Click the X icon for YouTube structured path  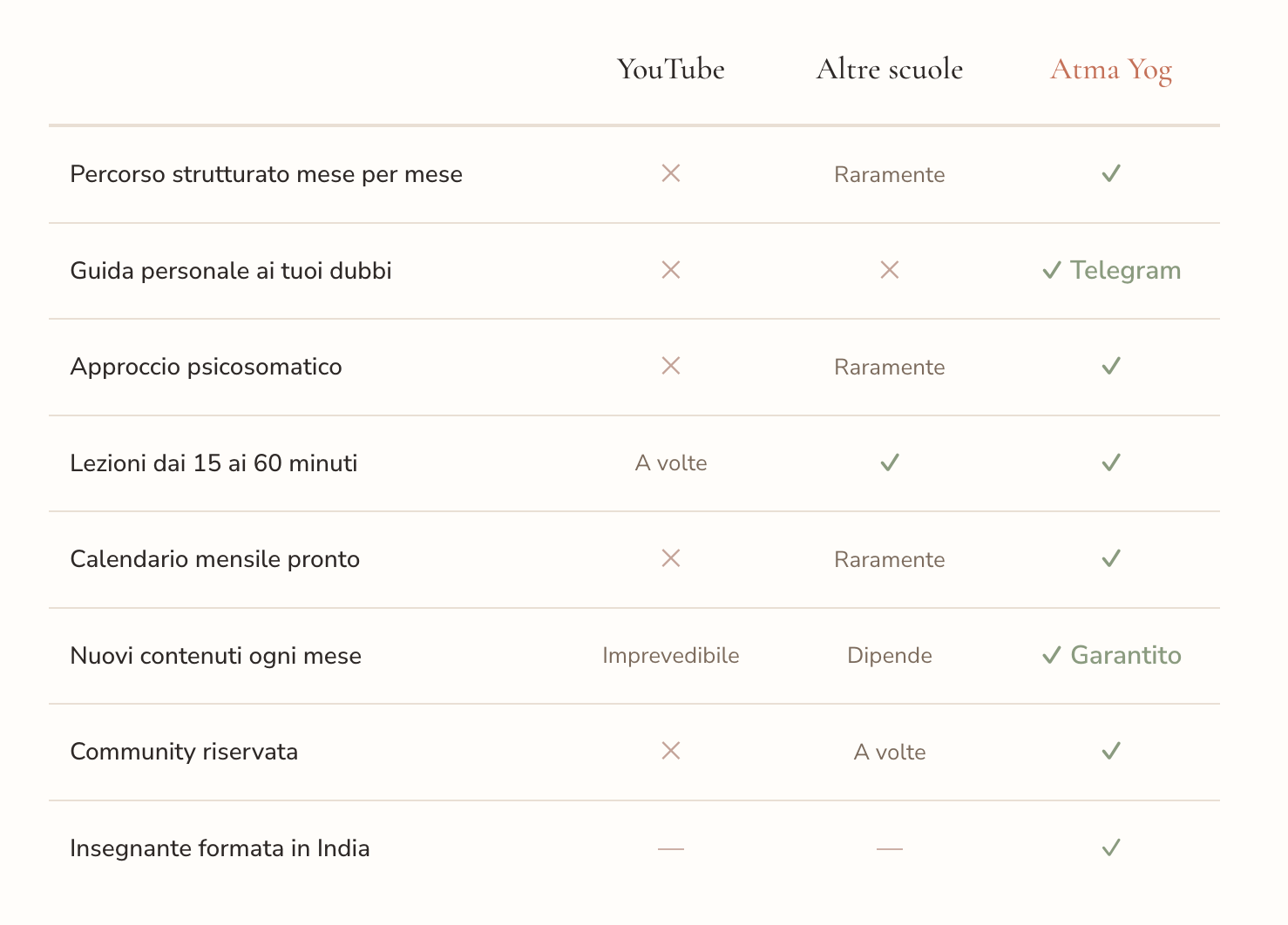(670, 173)
